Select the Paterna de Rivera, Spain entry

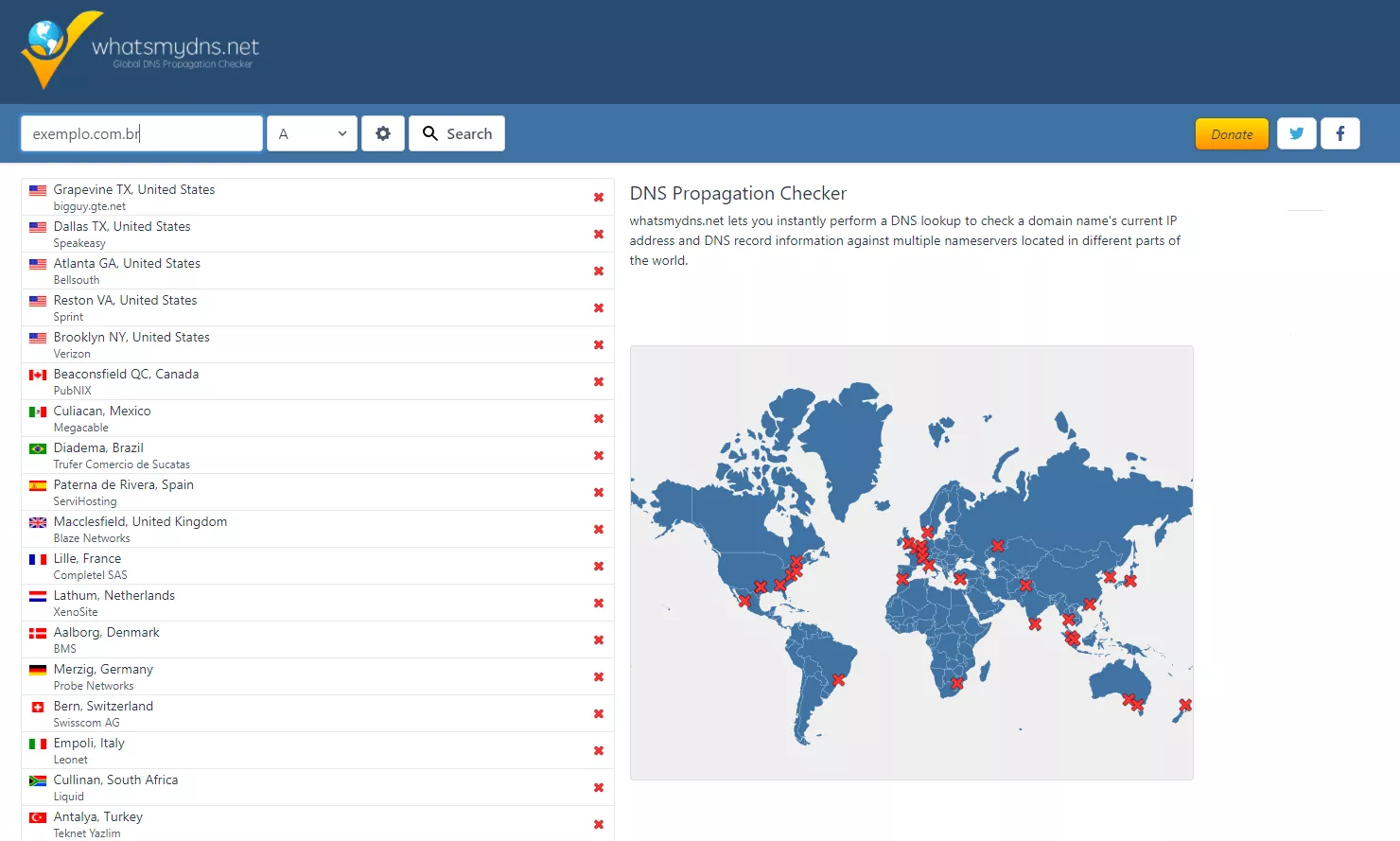[318, 492]
